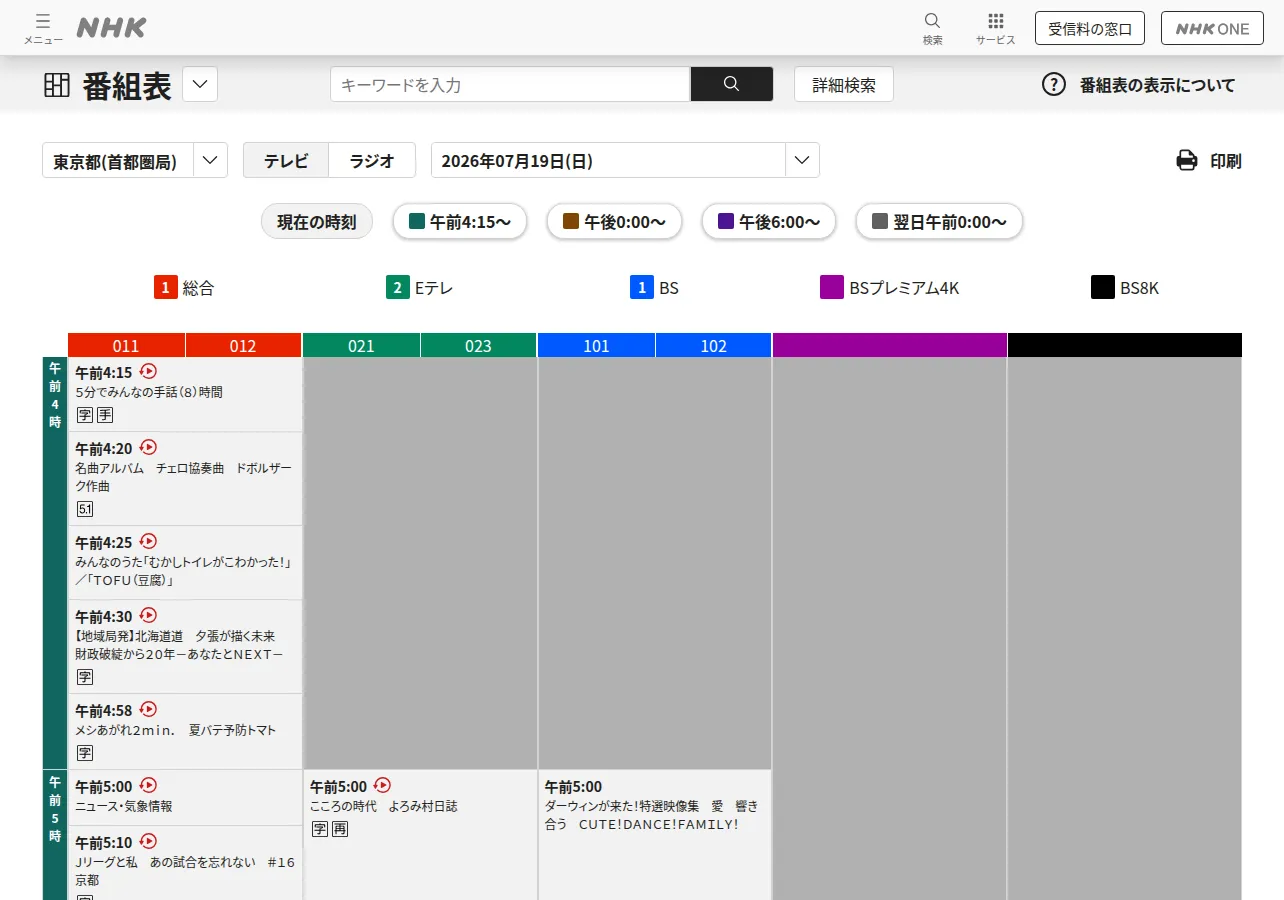Select the テレビ toggle
Image resolution: width=1284 pixels, height=900 pixels.
pyautogui.click(x=286, y=161)
